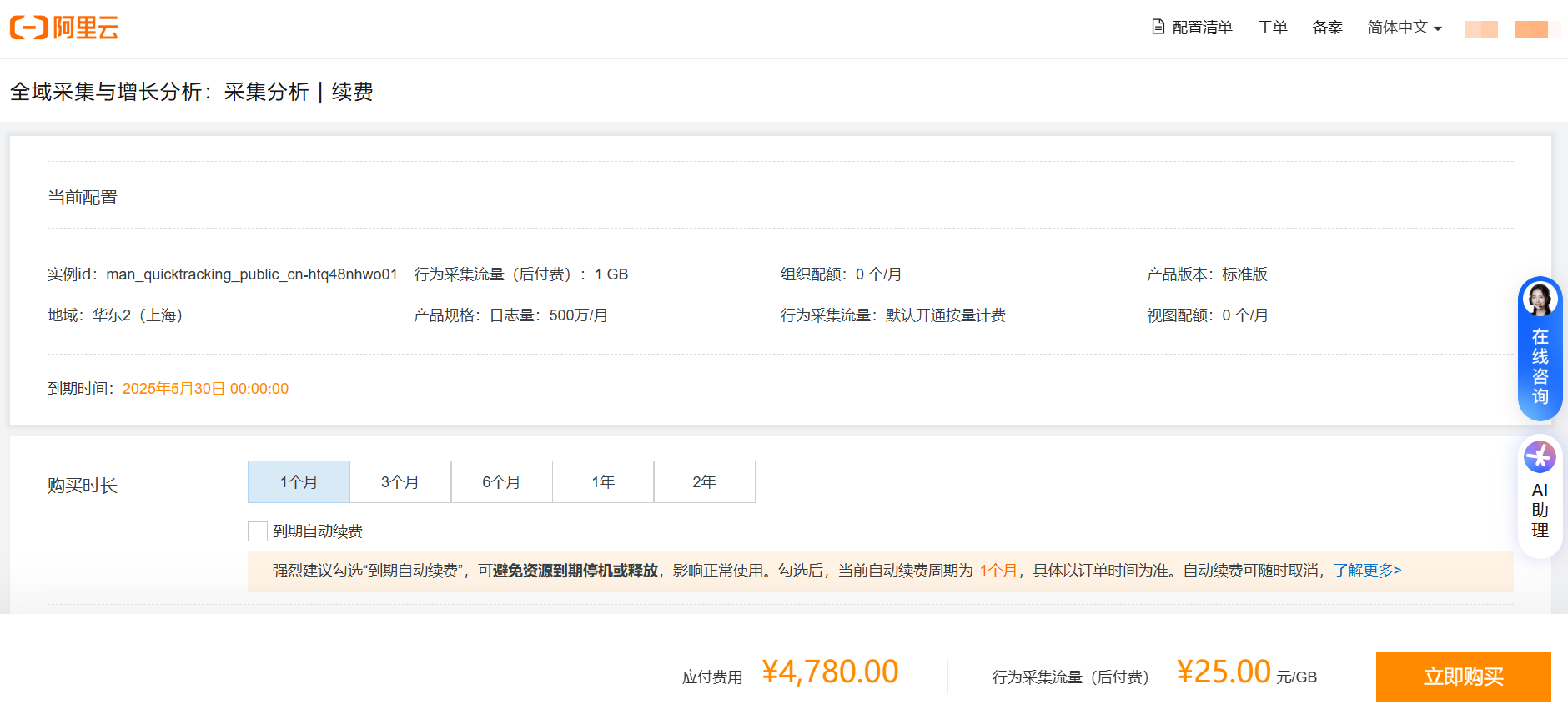The height and width of the screenshot is (715, 1568).
Task: Click the payable amount ¥4,780.00
Action: (830, 672)
